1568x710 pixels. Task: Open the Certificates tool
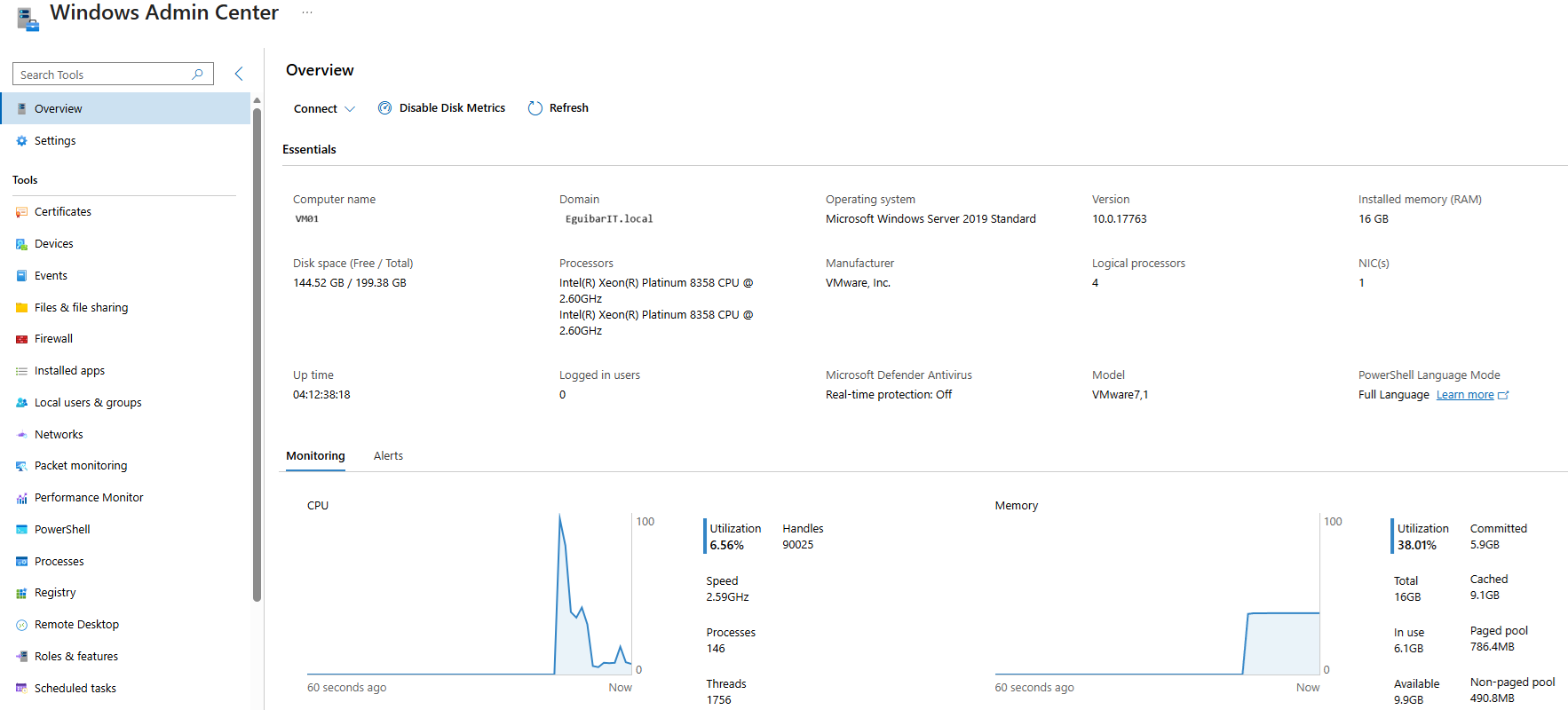coord(125,212)
